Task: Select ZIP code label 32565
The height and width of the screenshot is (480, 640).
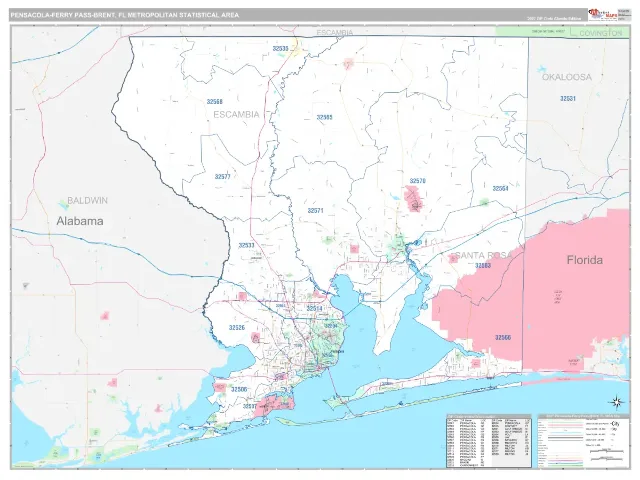Action: click(x=324, y=118)
